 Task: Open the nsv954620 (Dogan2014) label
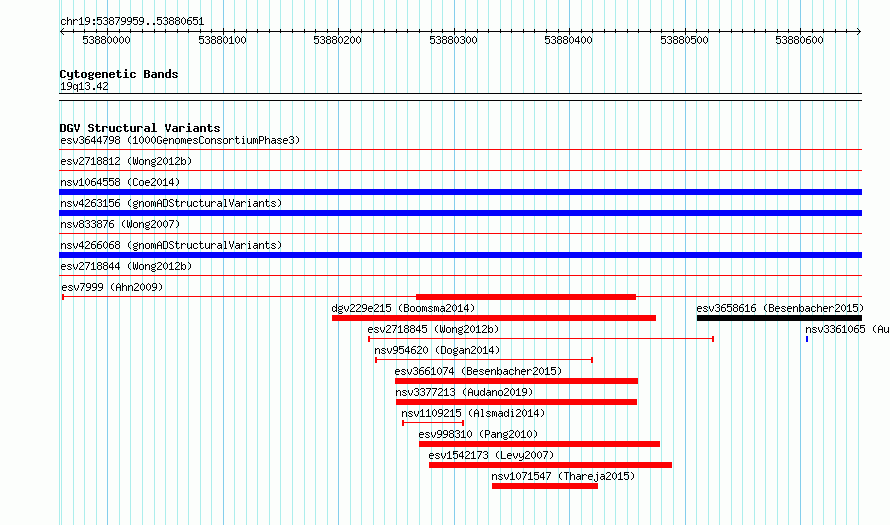click(437, 350)
